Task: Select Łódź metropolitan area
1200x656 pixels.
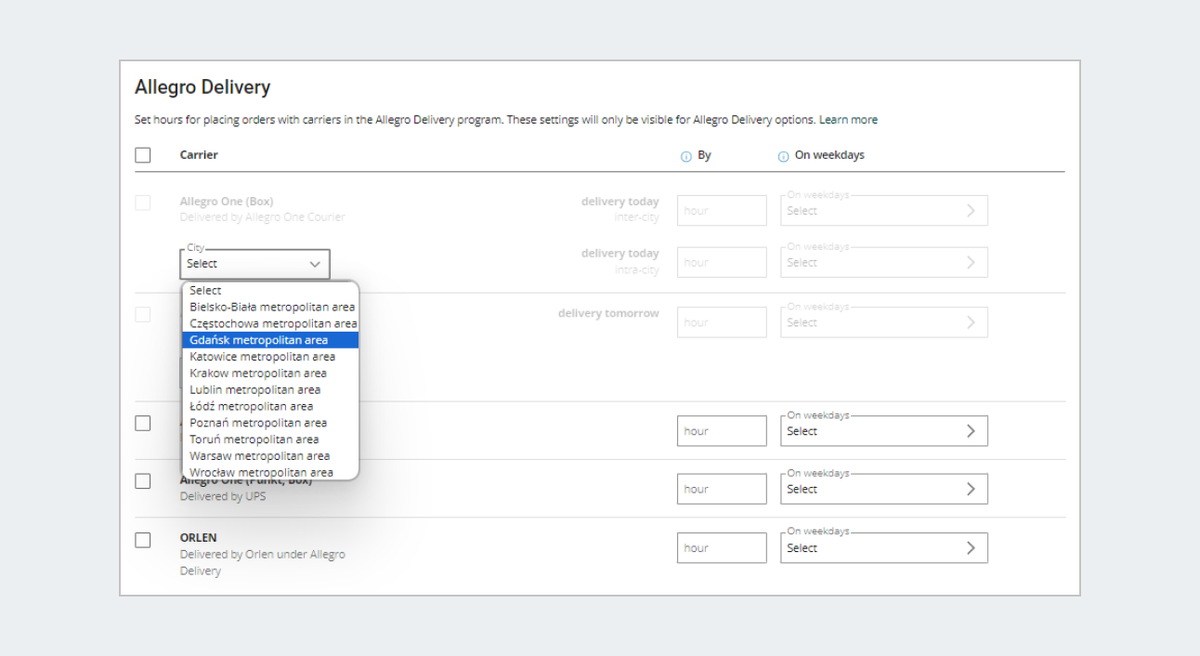Action: coord(270,406)
